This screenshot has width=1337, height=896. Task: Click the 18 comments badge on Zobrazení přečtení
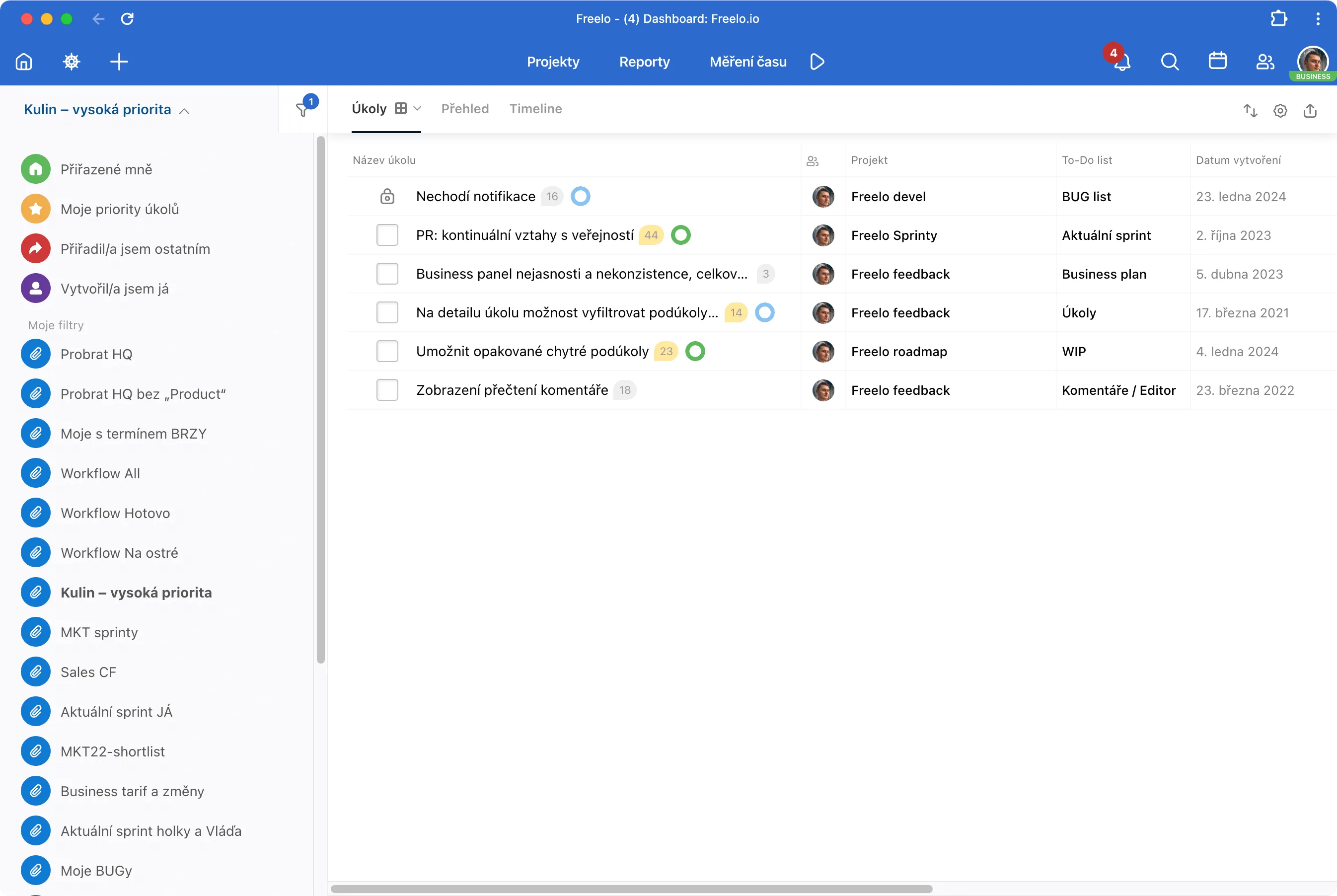(x=624, y=390)
